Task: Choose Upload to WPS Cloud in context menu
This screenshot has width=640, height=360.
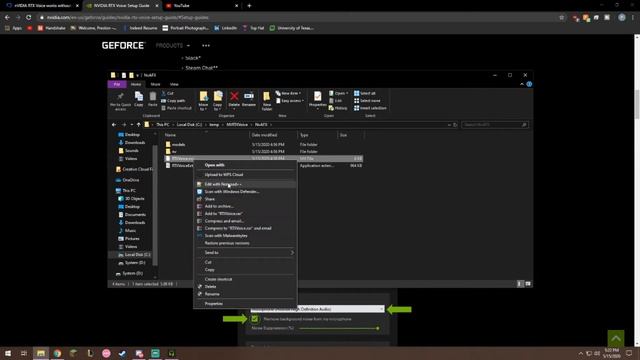Action: pos(245,175)
